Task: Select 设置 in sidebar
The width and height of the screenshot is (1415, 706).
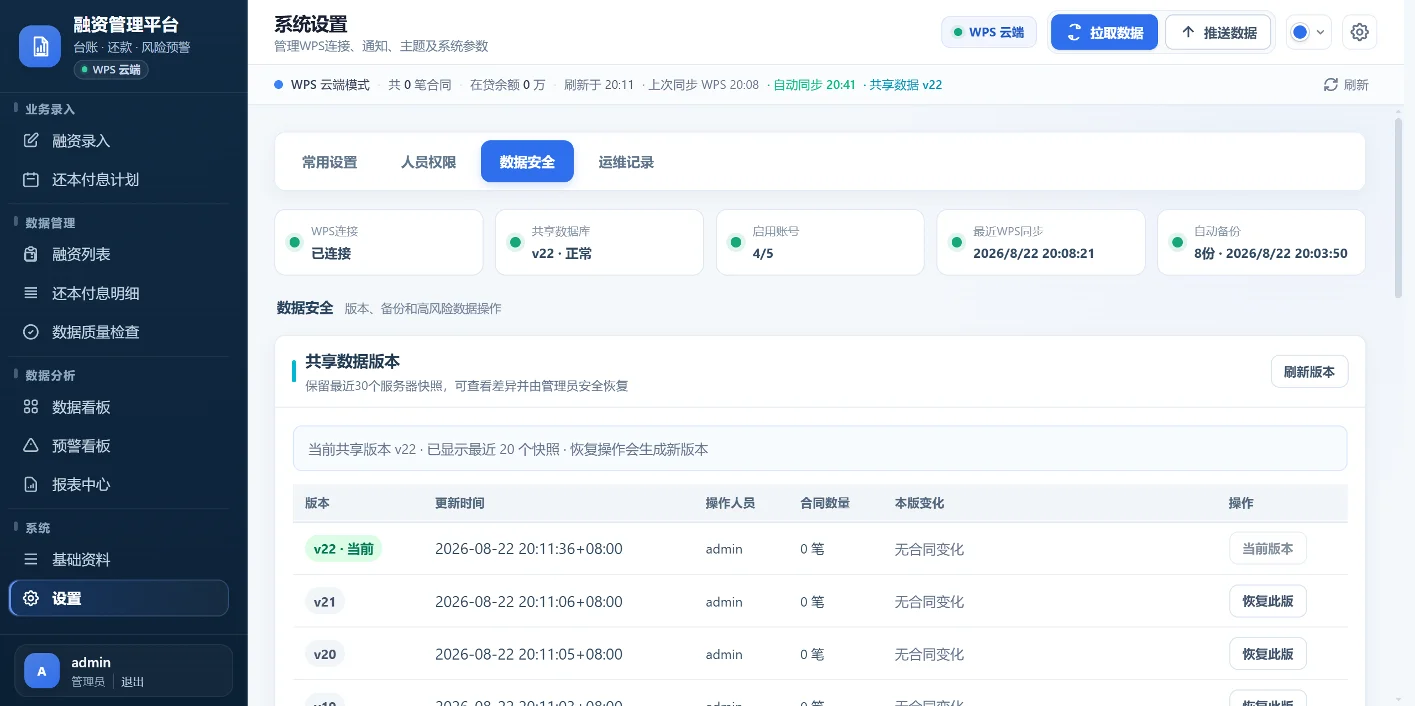Action: point(119,598)
